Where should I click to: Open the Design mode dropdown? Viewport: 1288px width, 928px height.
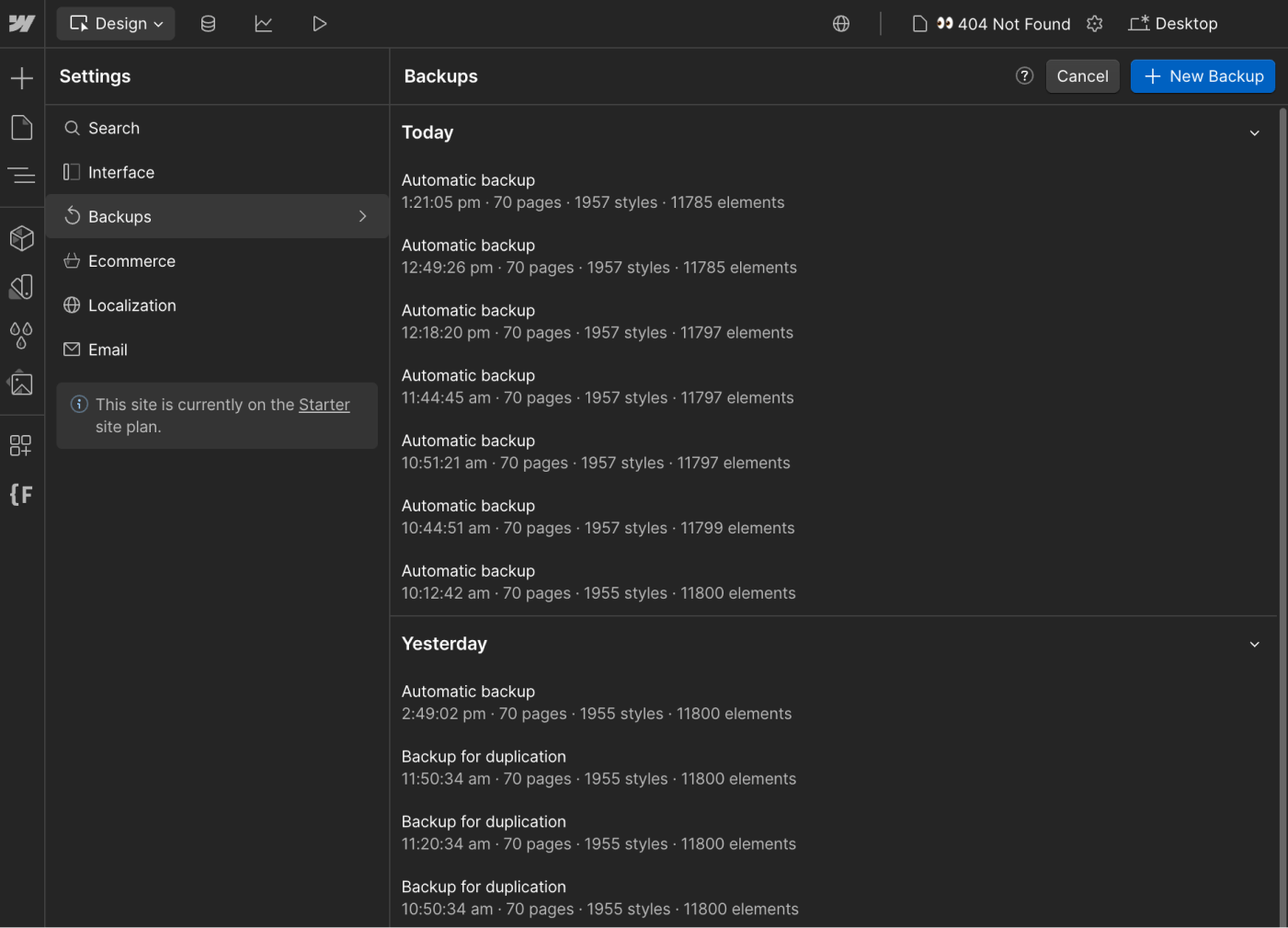[115, 23]
